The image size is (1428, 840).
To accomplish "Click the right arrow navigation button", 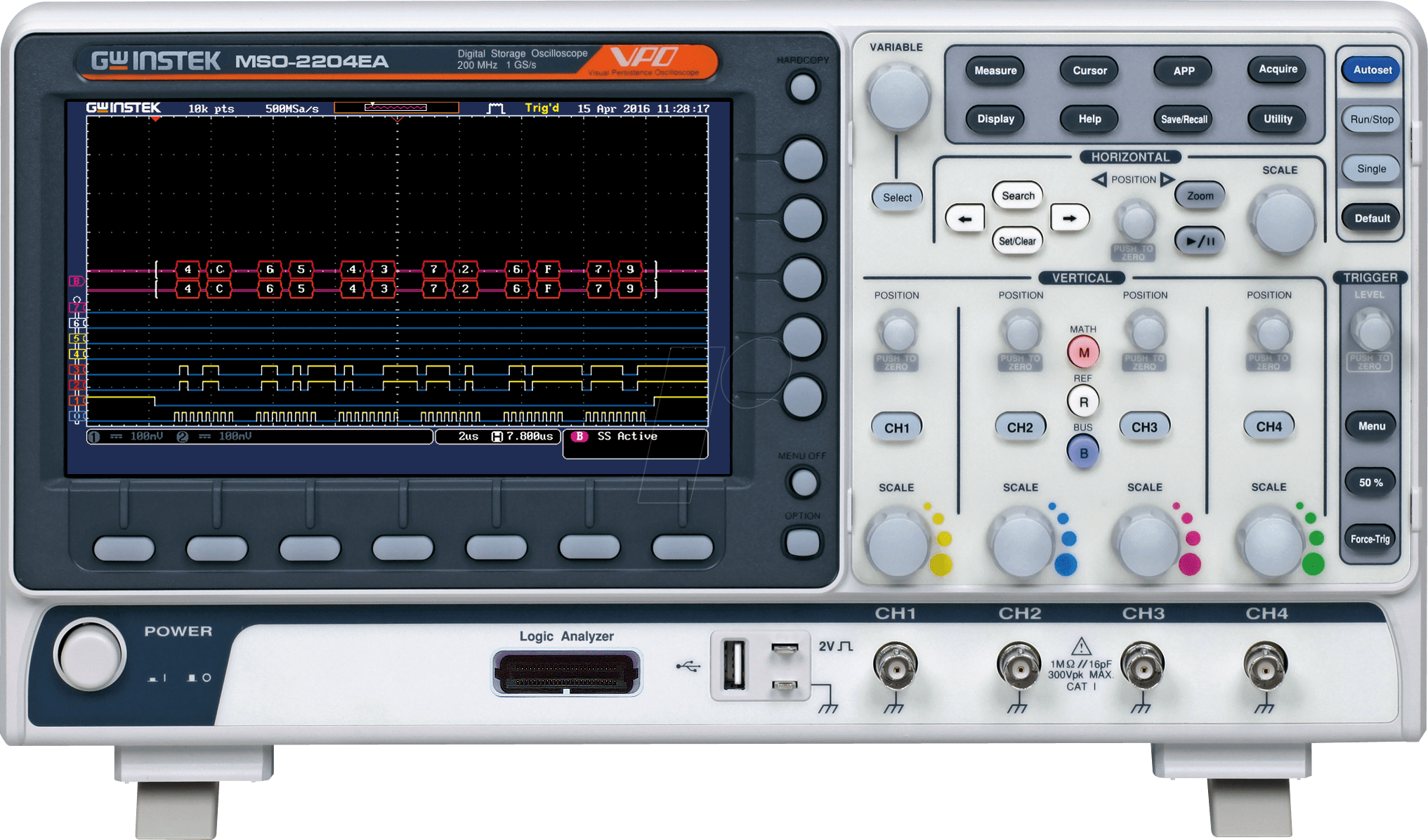I will 1070,218.
